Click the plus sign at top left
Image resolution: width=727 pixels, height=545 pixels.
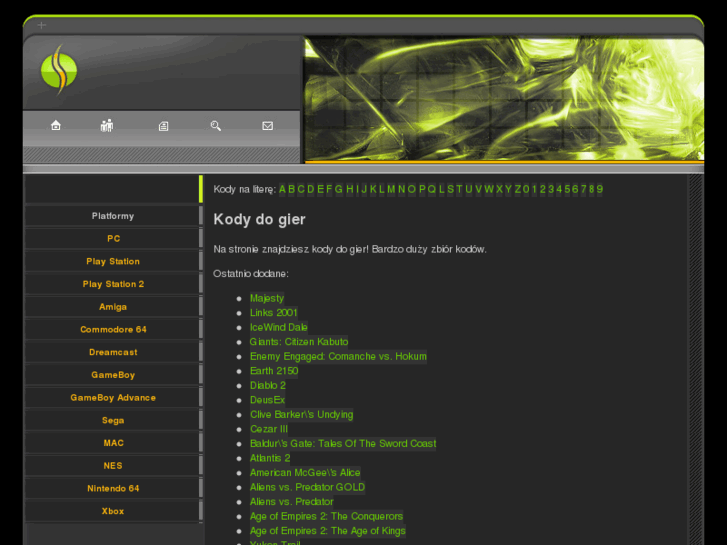[x=42, y=25]
